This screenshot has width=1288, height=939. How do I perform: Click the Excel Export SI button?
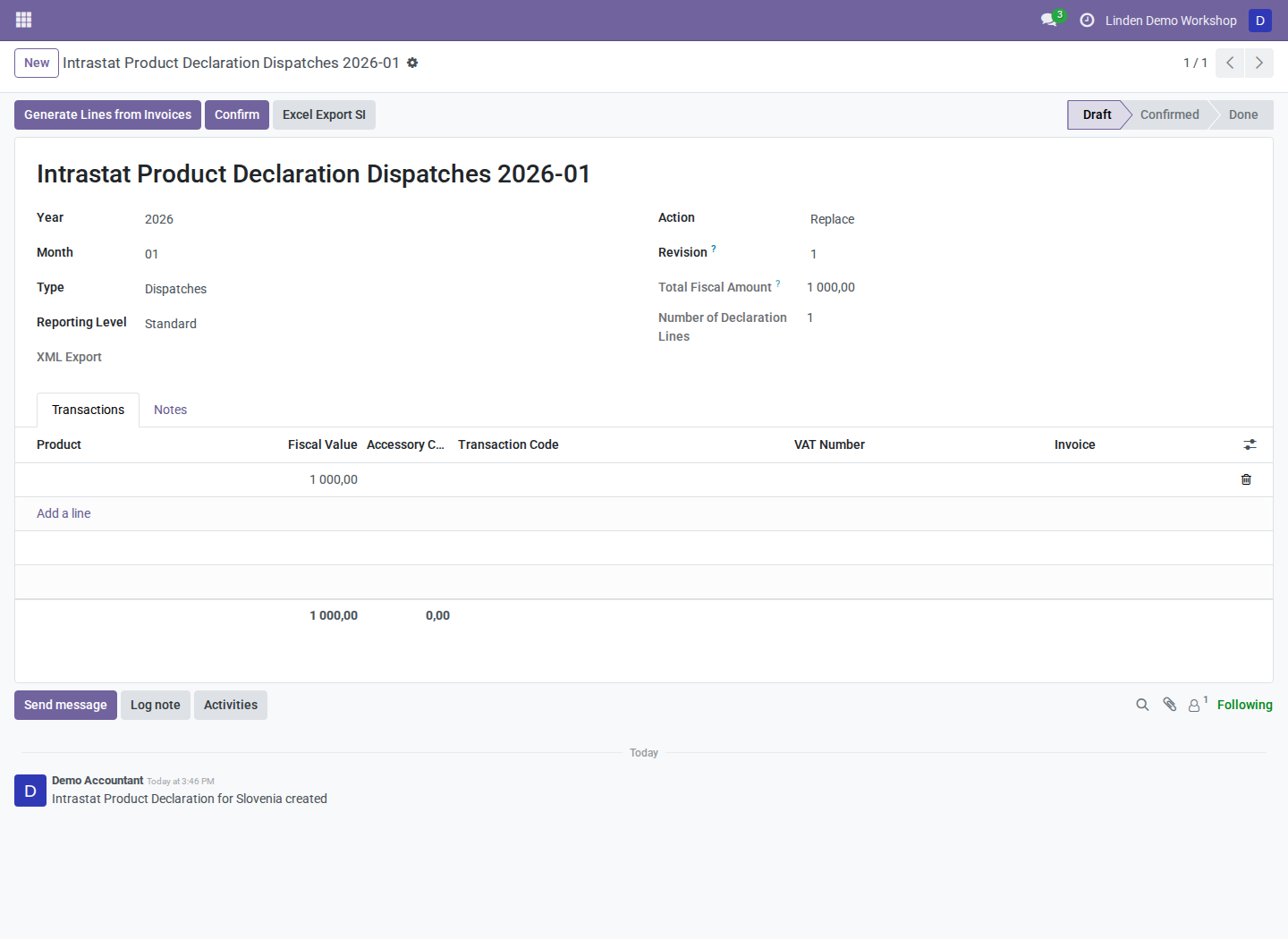coord(324,114)
